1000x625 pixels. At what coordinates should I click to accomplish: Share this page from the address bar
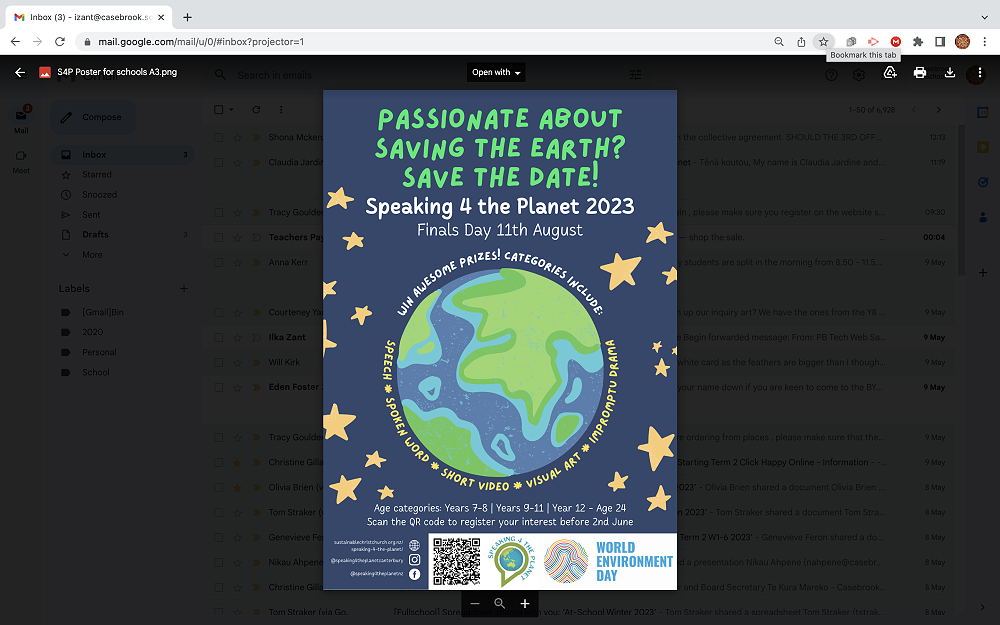point(801,41)
